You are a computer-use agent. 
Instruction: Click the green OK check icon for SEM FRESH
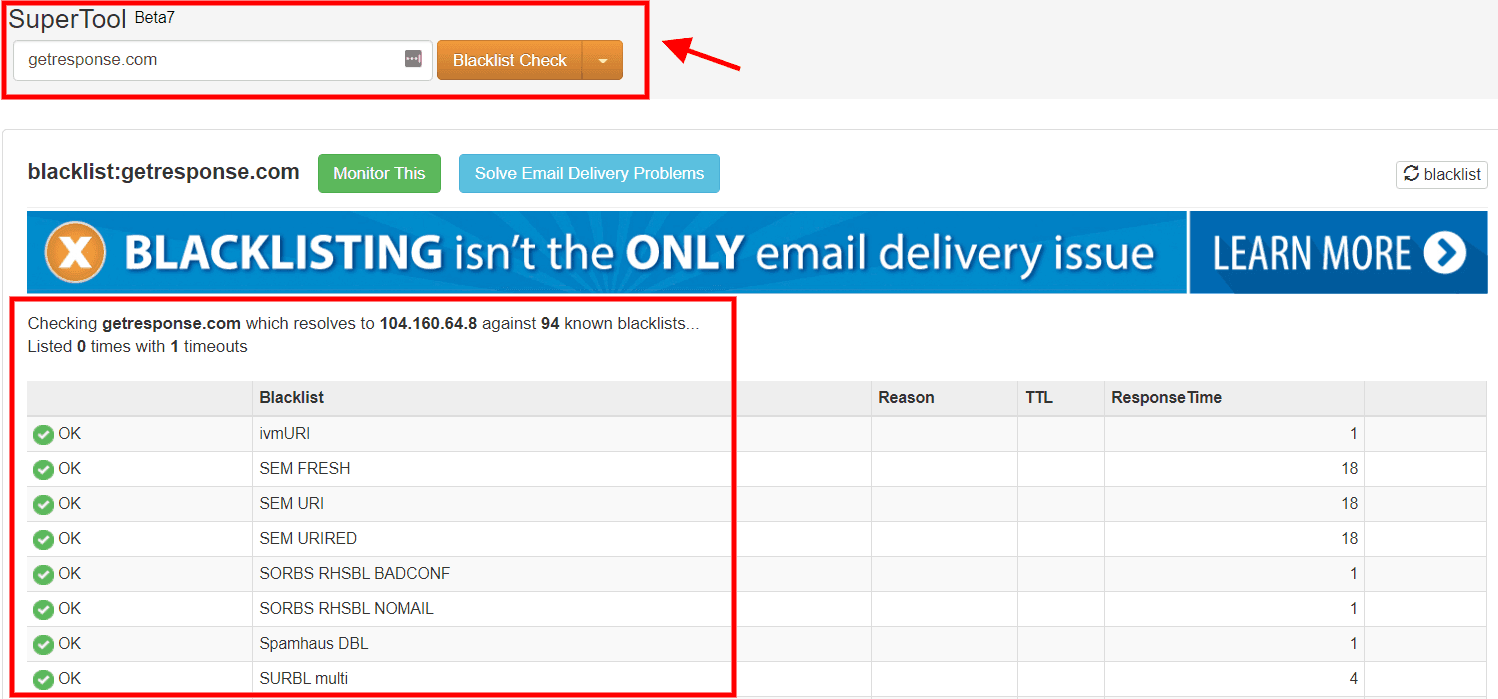pos(43,469)
